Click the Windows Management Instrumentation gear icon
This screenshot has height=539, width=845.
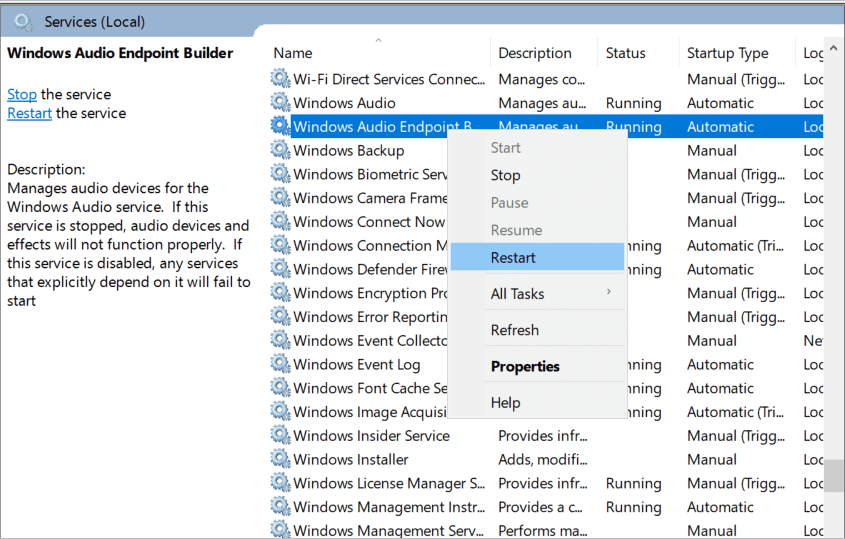[x=280, y=506]
